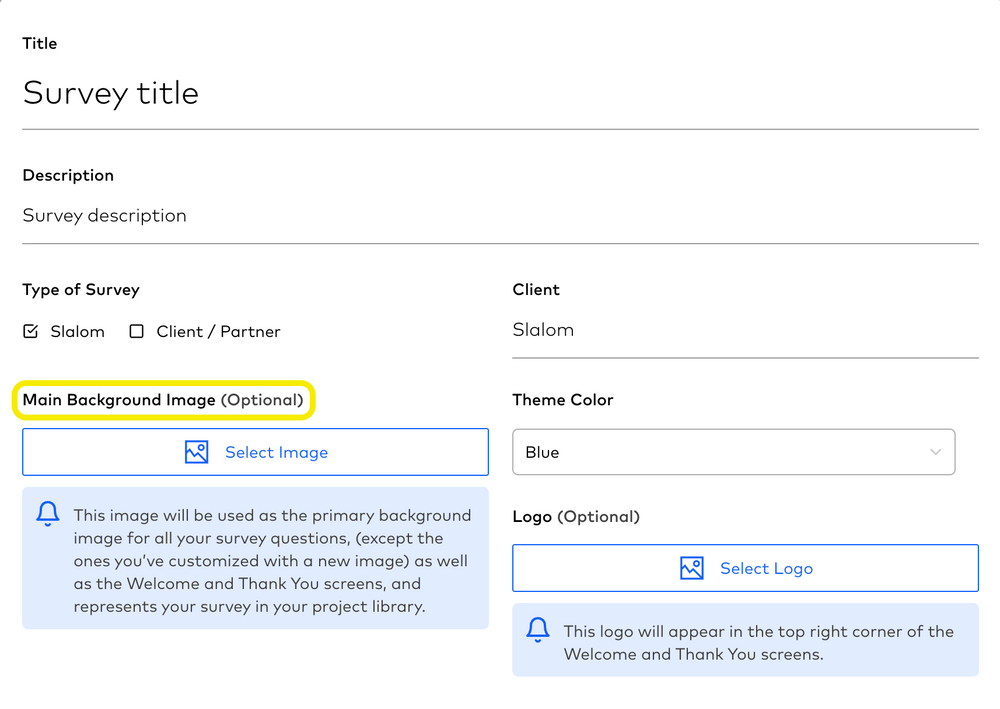Click the Select Logo button
The width and height of the screenshot is (1000, 709).
(x=745, y=568)
